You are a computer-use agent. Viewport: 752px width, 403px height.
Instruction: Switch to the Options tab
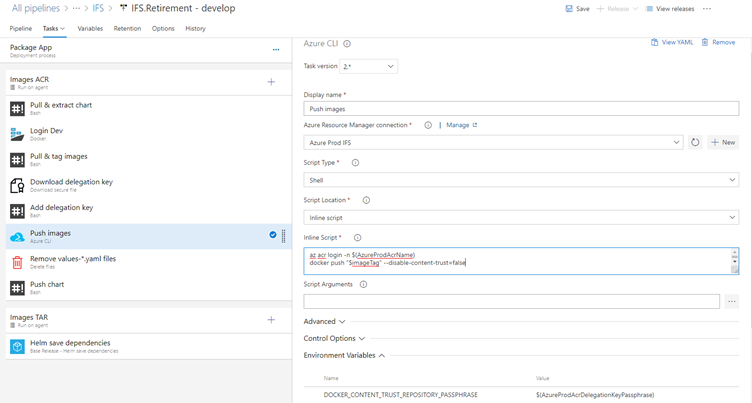pyautogui.click(x=163, y=29)
